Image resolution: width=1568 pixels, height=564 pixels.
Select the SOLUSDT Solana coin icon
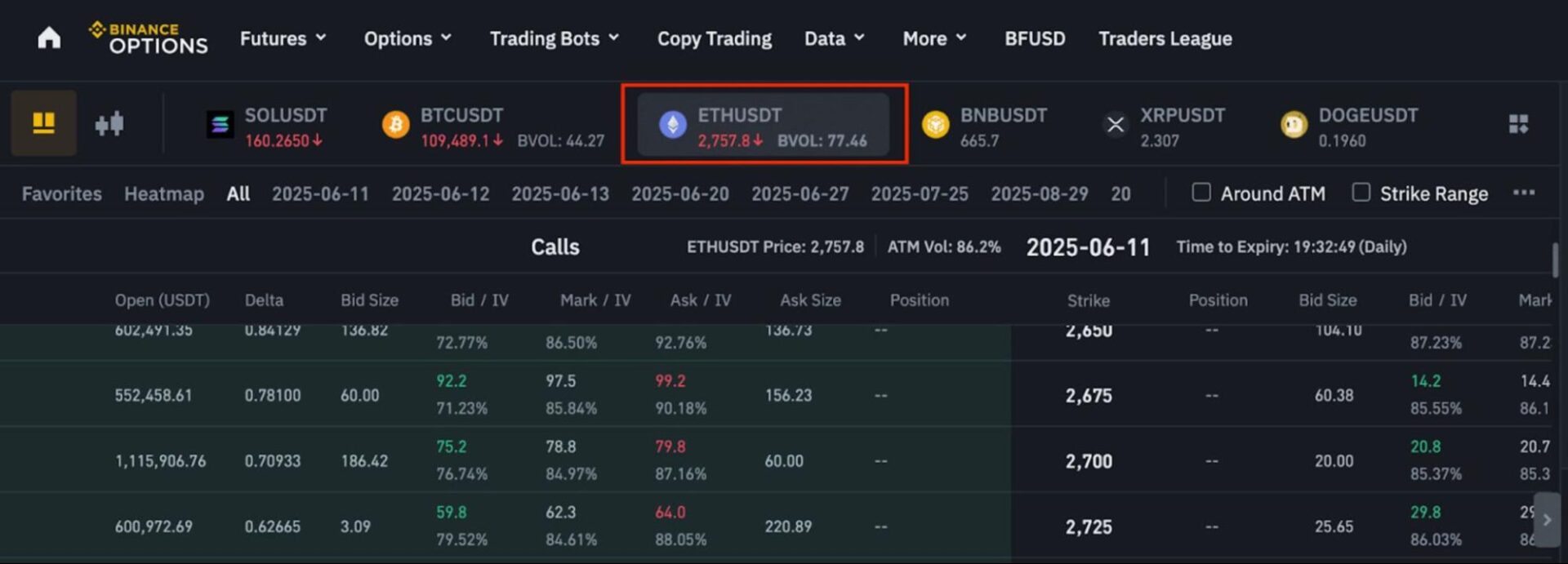[220, 125]
